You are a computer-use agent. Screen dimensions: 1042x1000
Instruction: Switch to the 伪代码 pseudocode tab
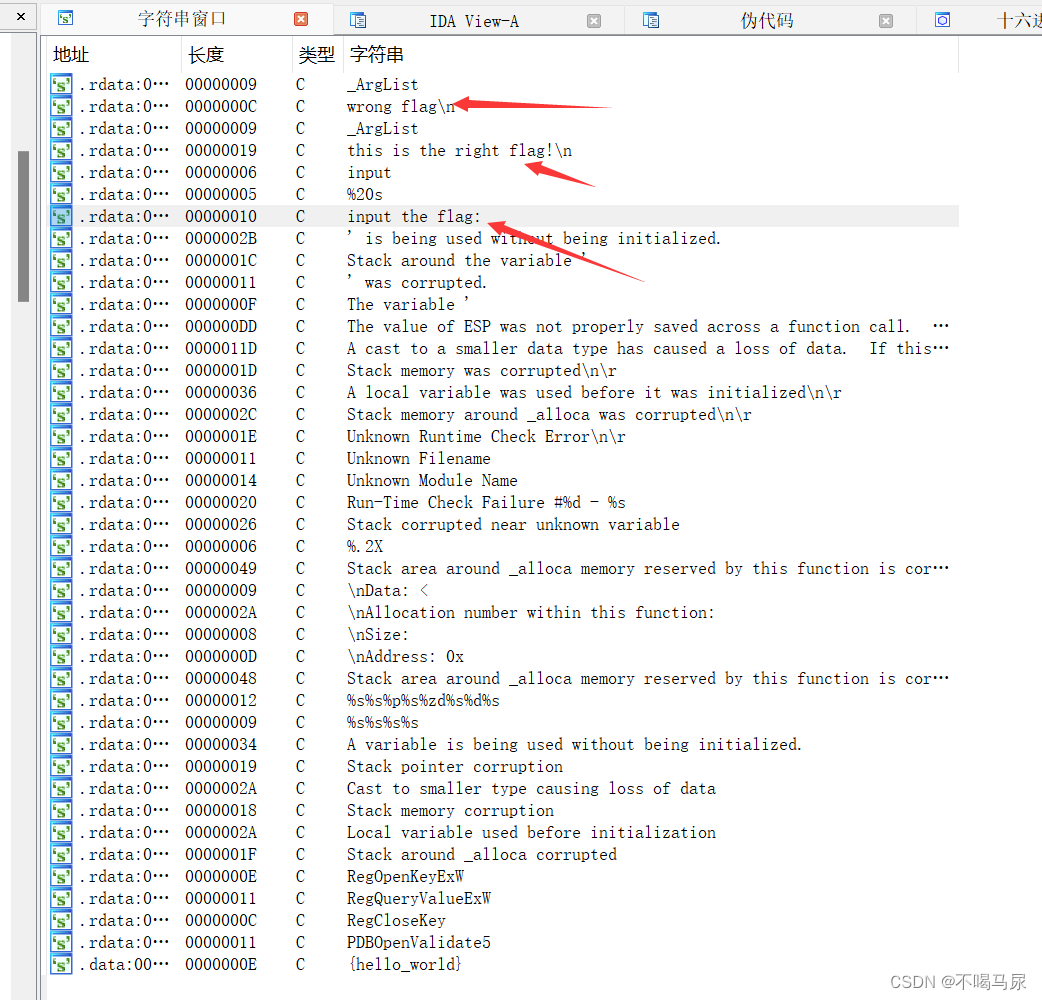pyautogui.click(x=766, y=19)
